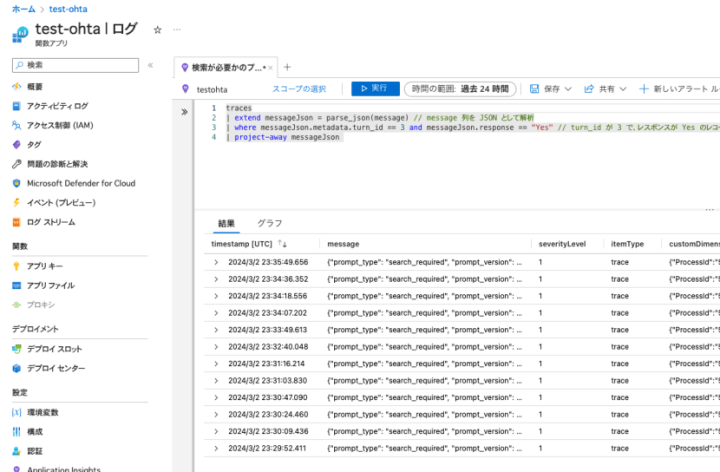Open the 共有 share dropdown
Screen dimensions: 720x472
tap(605, 89)
